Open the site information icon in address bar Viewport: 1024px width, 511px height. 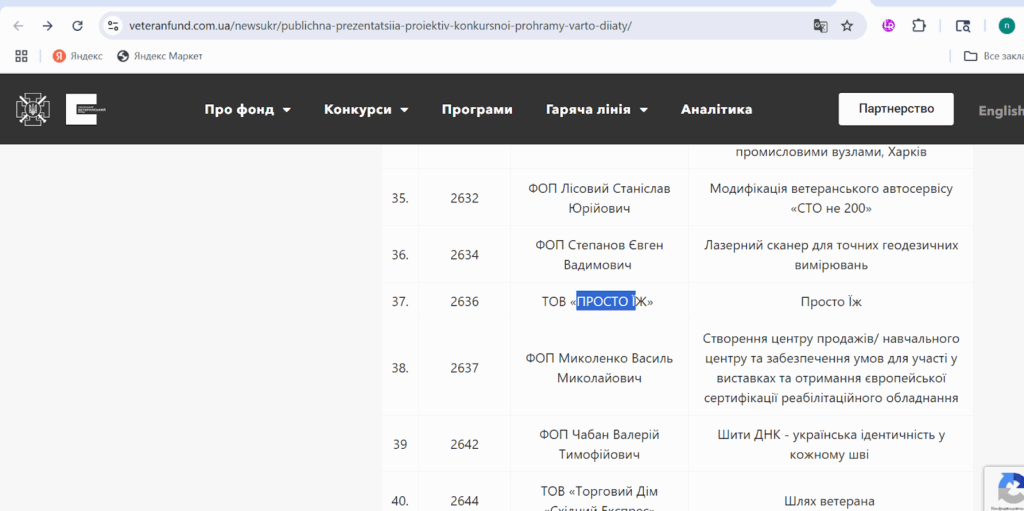[x=112, y=26]
